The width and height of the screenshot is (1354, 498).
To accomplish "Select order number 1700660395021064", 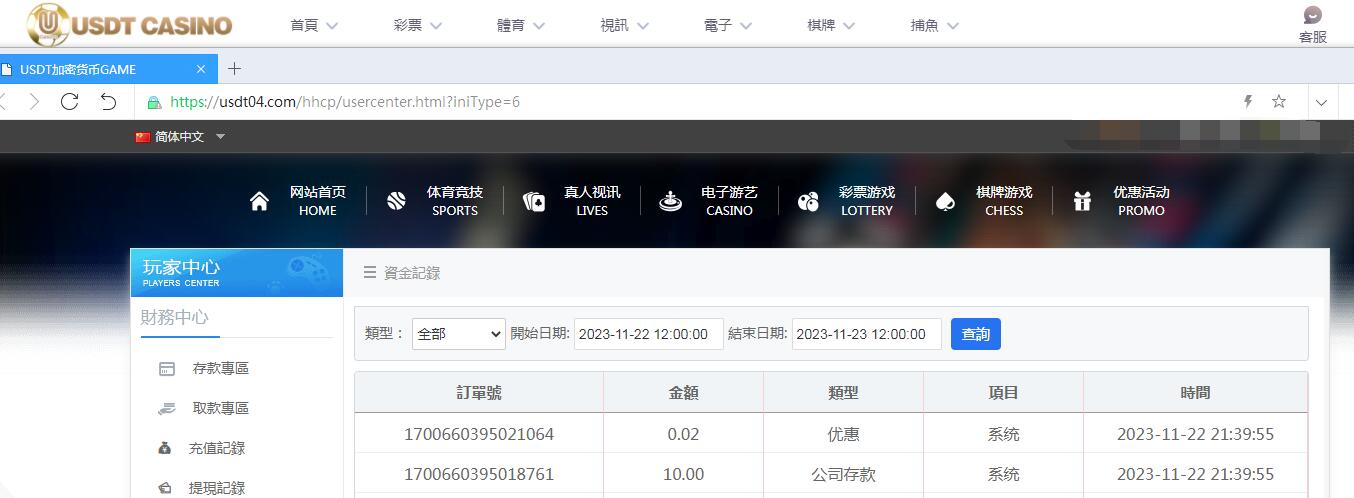I will pyautogui.click(x=479, y=434).
